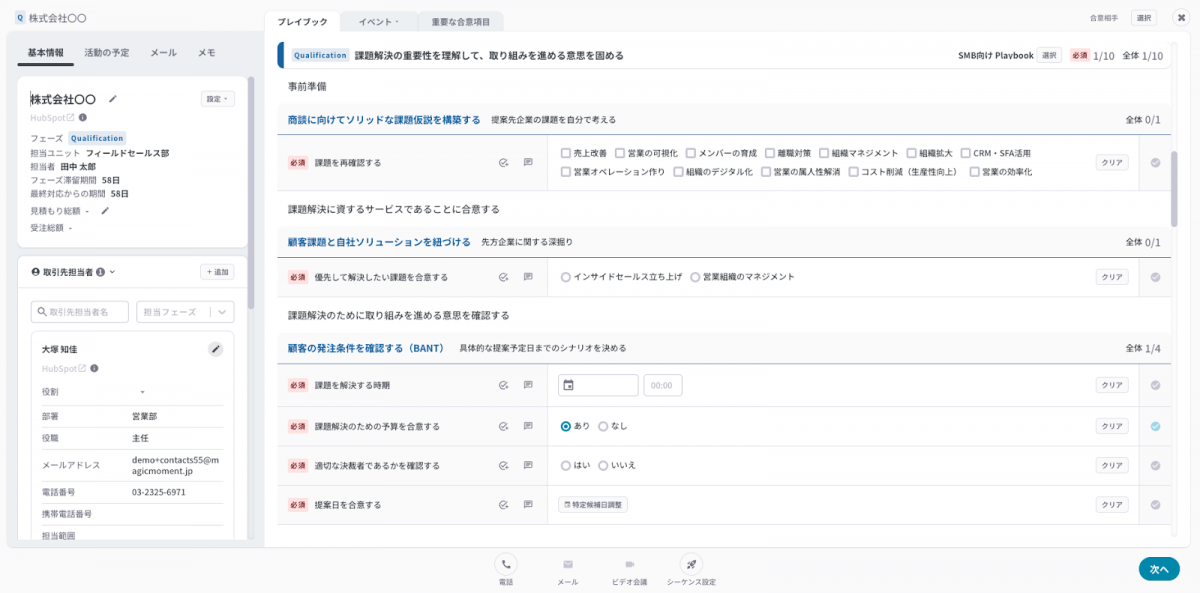1200x593 pixels.
Task: Click the task-check icon in 課題を再確認する row
Action: (x=504, y=162)
